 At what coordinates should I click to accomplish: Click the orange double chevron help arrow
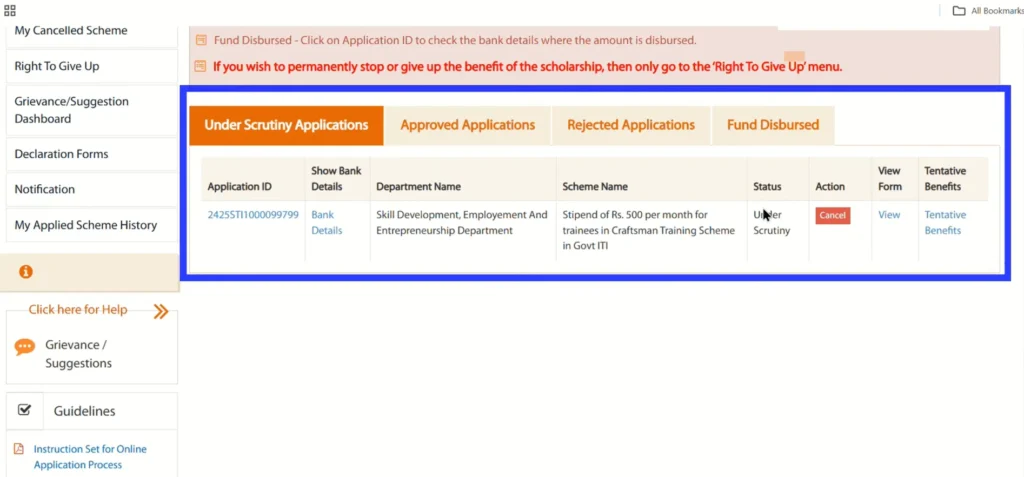(x=160, y=311)
